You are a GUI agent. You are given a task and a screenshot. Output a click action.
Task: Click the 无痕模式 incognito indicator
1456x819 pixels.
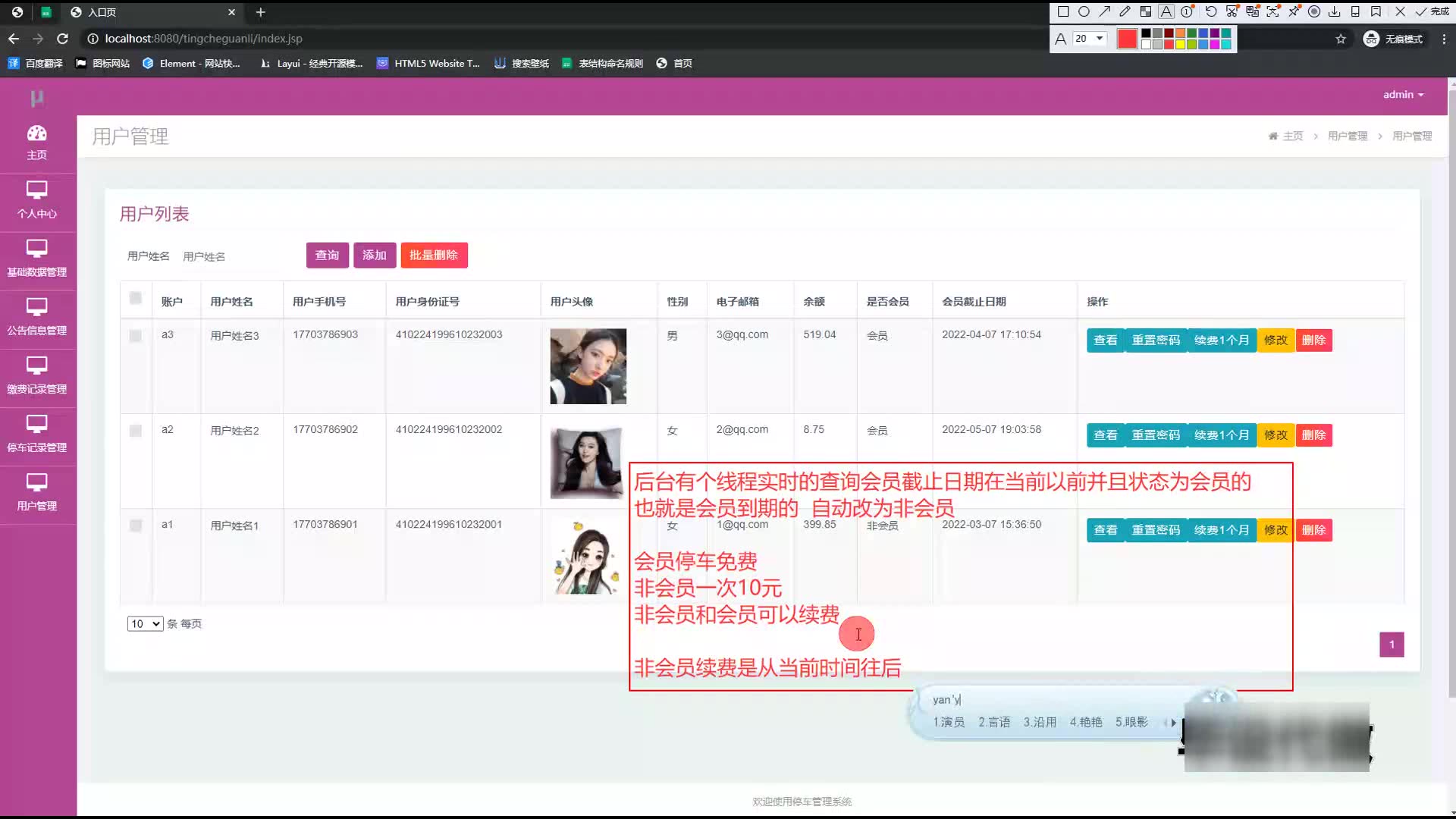click(1392, 39)
